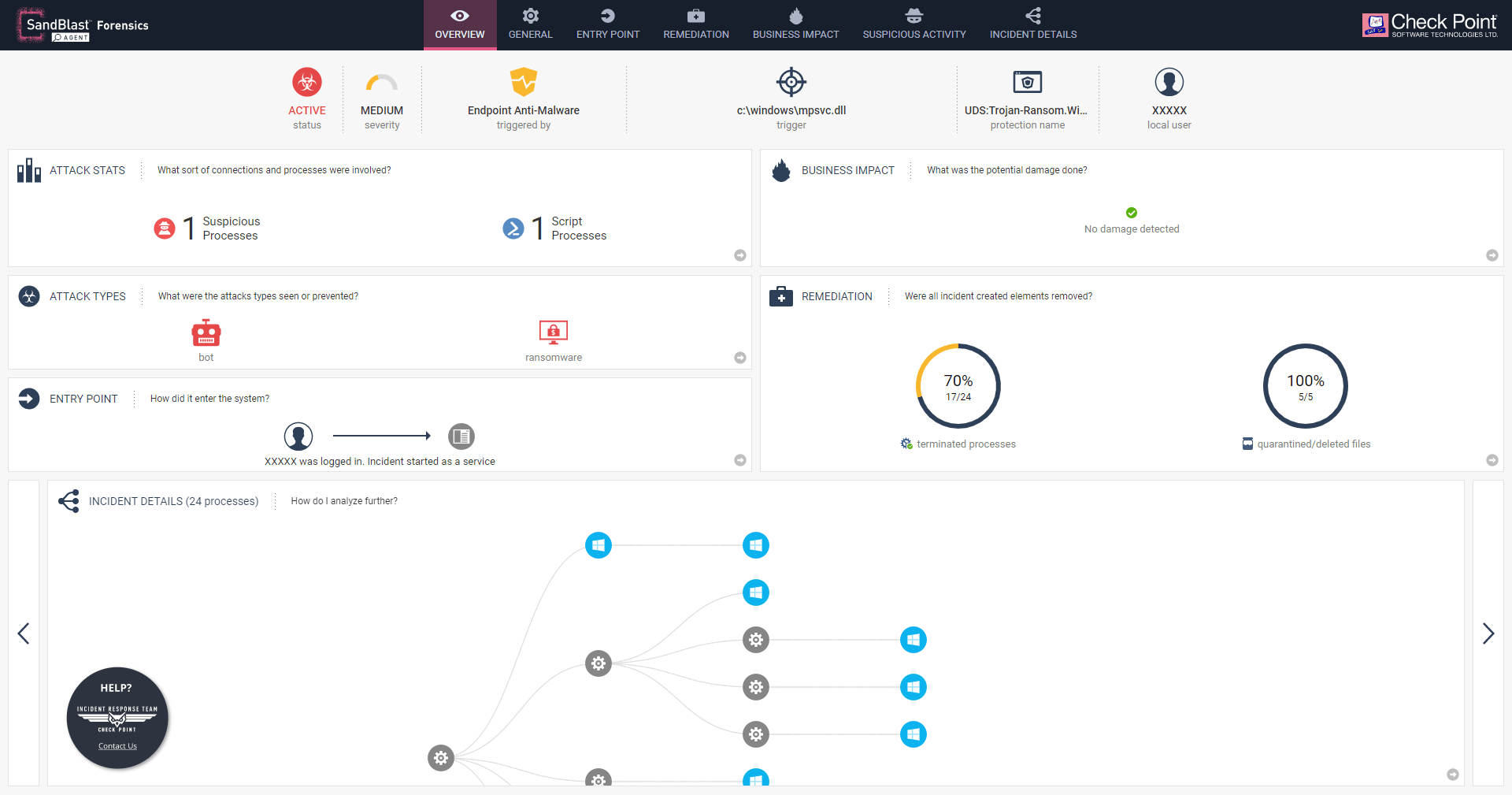This screenshot has height=795, width=1512.
Task: Click the 'No damage detected' text
Action: (1132, 229)
